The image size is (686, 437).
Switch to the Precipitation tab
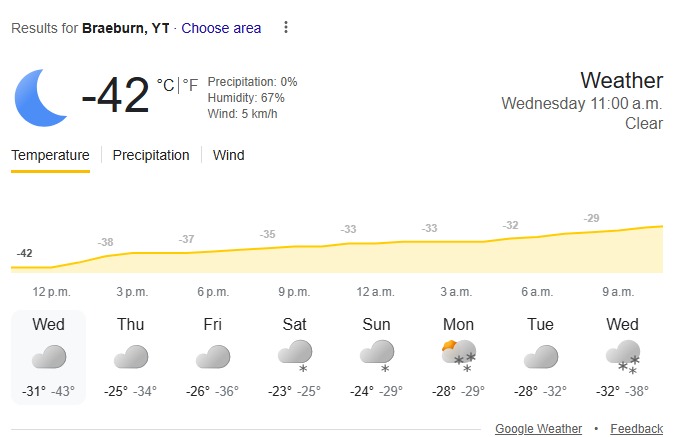pyautogui.click(x=151, y=155)
